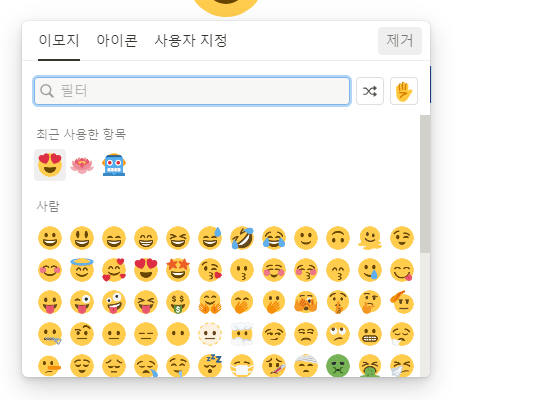Open the 사용자 지정 tab
The height and width of the screenshot is (400, 560).
(190, 40)
